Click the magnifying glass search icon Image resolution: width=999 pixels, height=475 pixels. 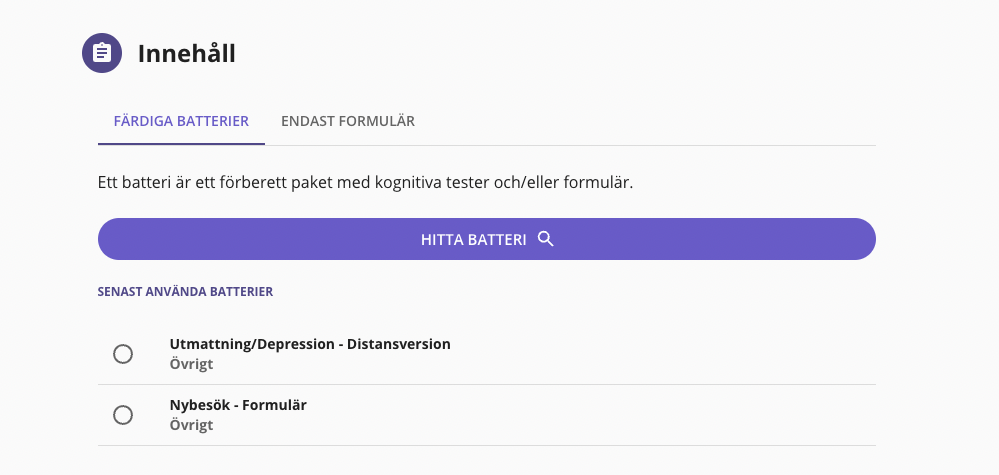[x=545, y=239]
